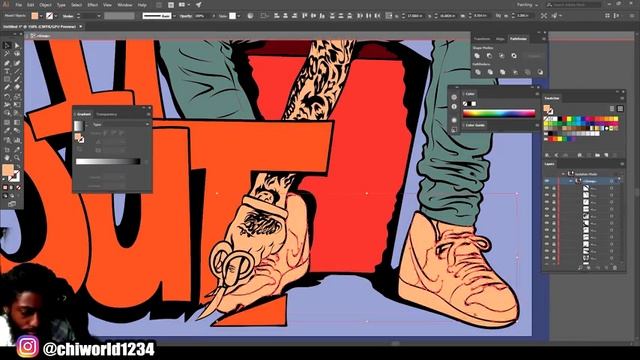Click the Expand button in Pathfinder
640x360 pixels.
tap(534, 56)
